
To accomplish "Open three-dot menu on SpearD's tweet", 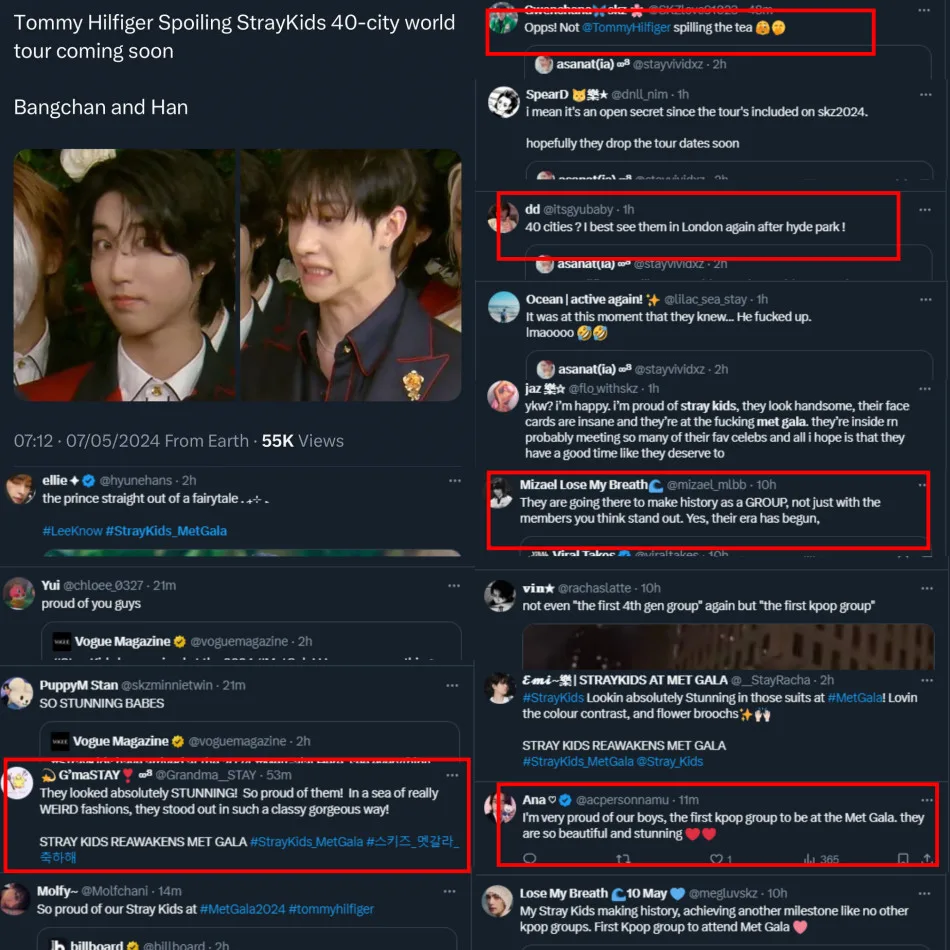I will 925,95.
